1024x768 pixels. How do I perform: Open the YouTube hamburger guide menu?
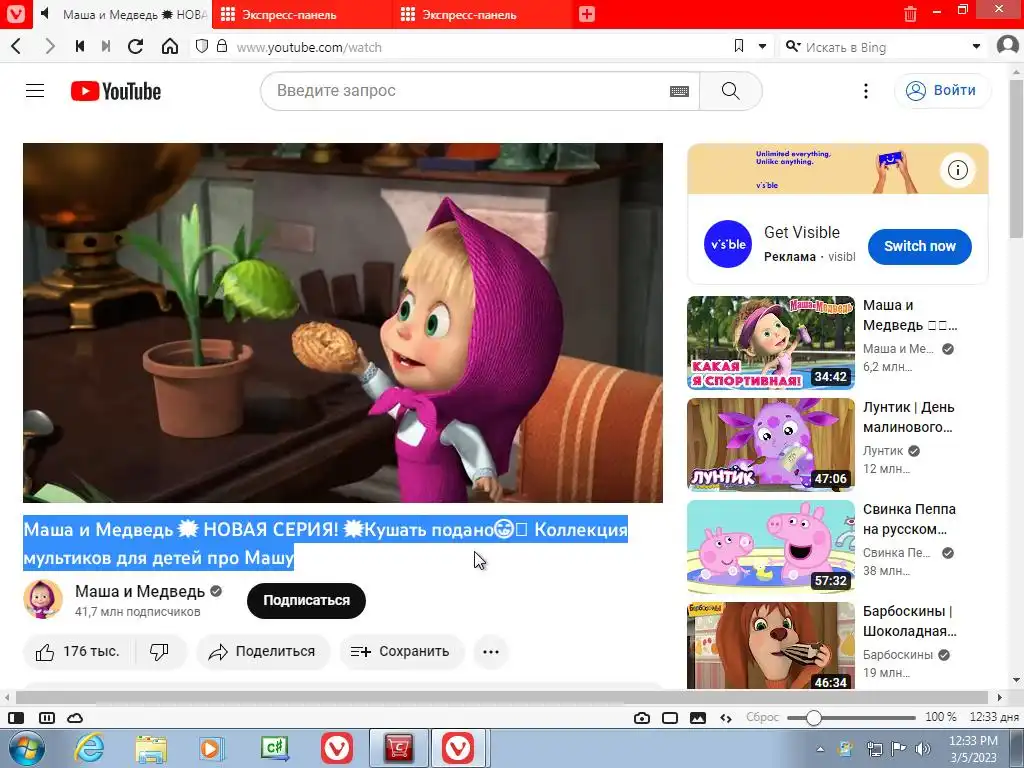pos(35,91)
